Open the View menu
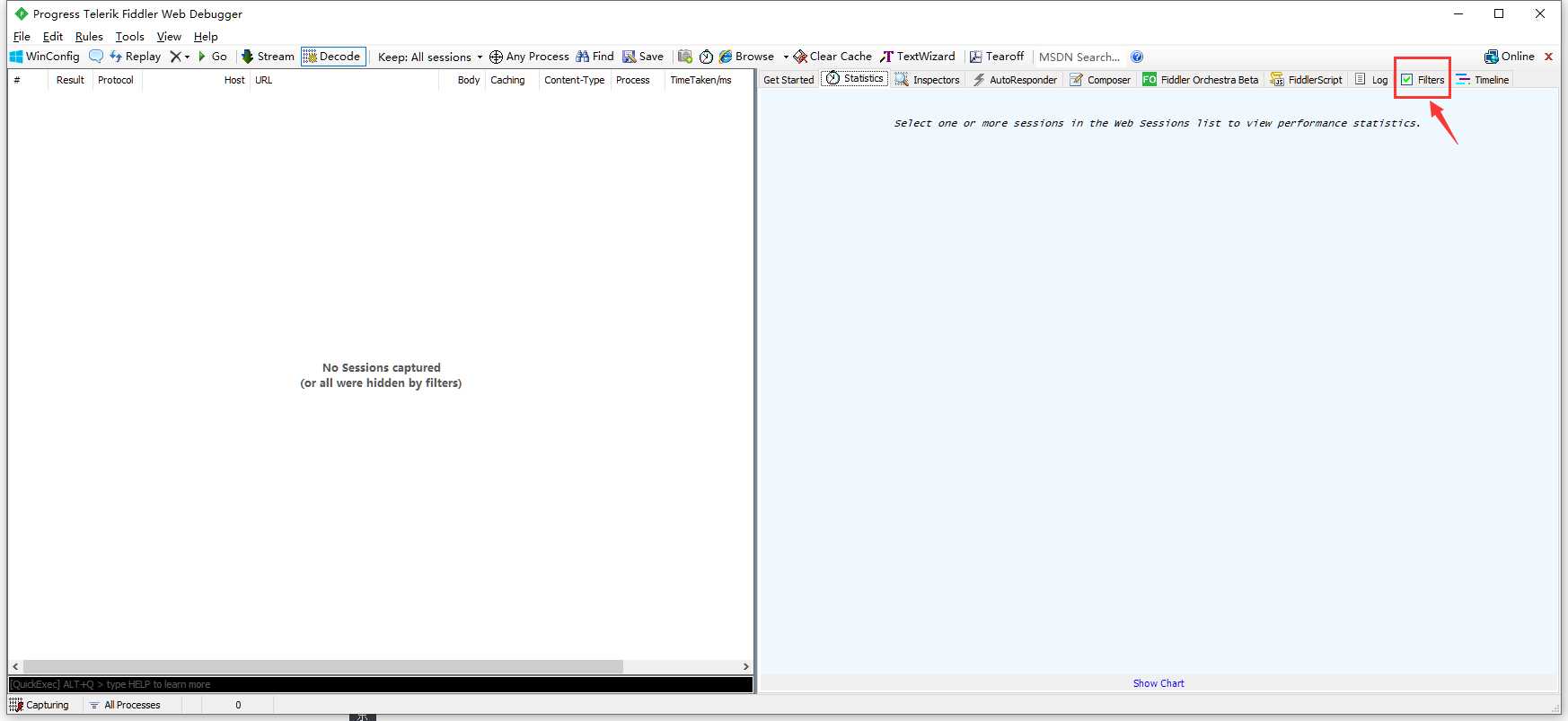 [x=169, y=37]
